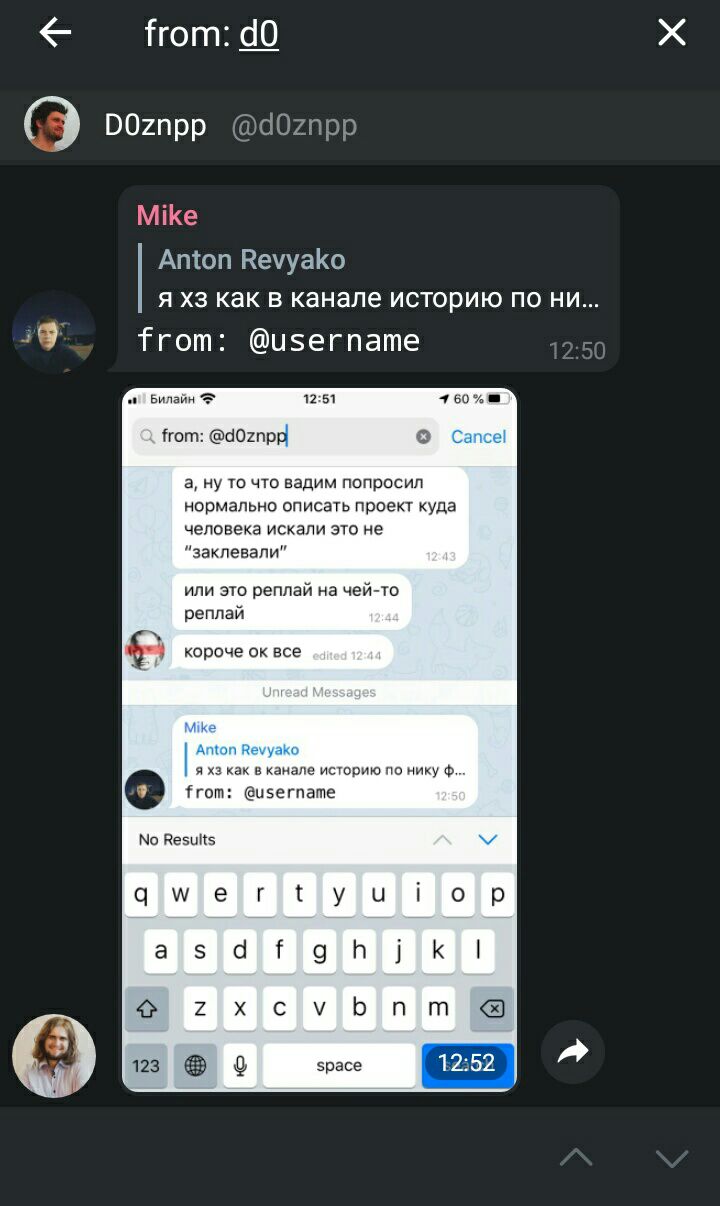Tap Cancel in the embedded screenshot
720x1206 pixels.
tap(478, 436)
